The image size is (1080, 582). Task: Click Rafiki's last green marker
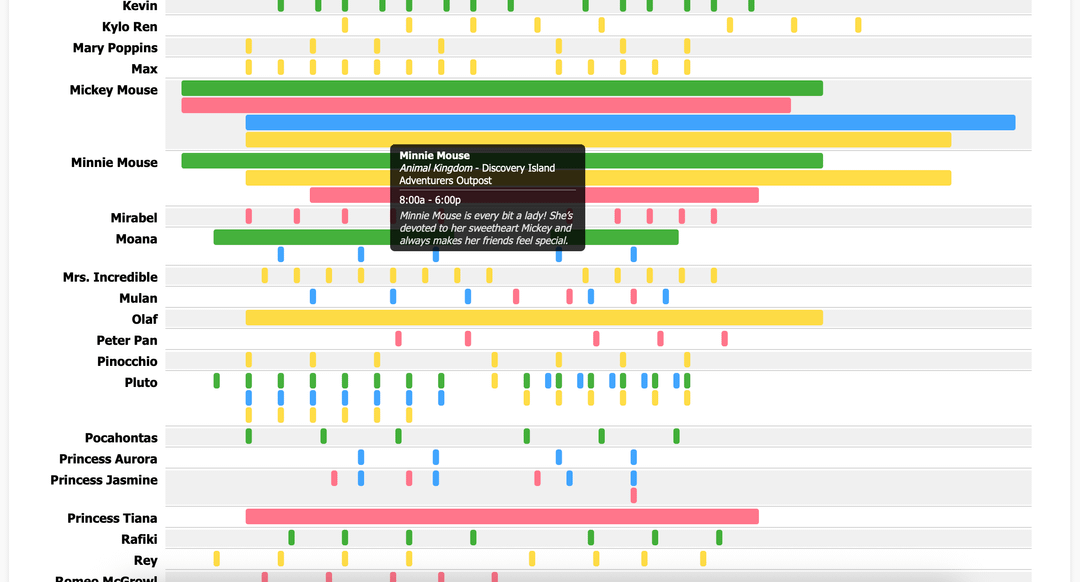[x=719, y=538]
